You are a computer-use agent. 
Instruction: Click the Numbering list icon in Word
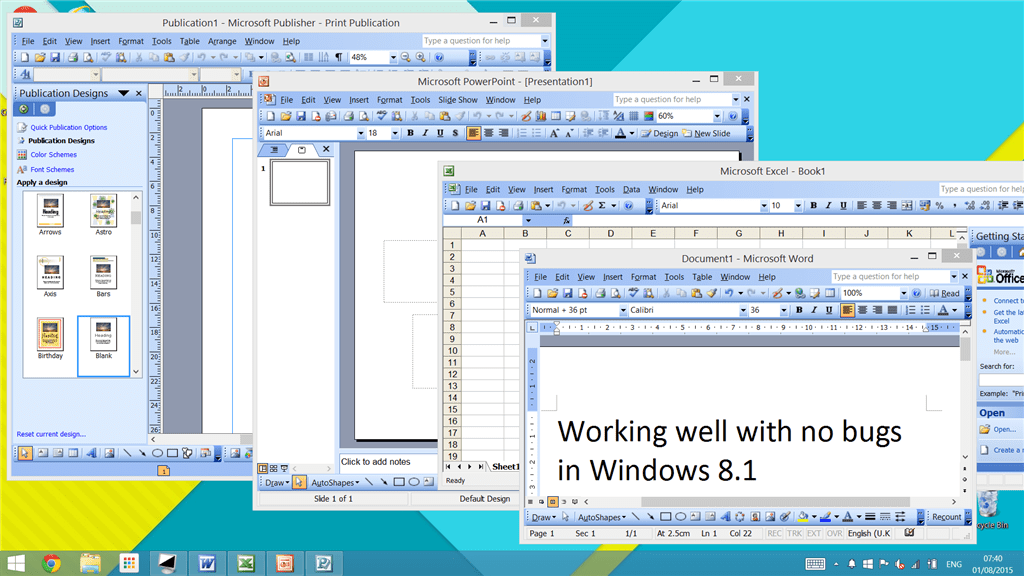[x=910, y=310]
